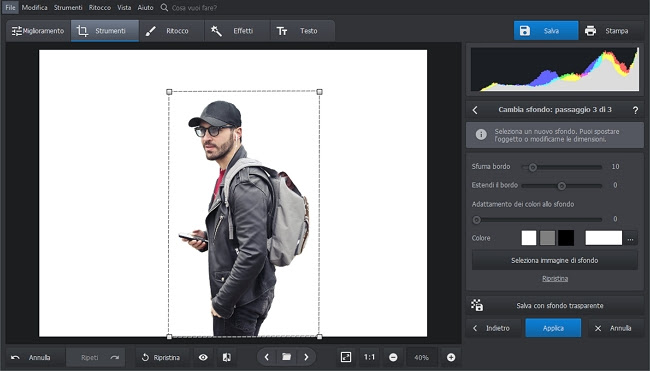650x371 pixels.
Task: Choose the white color swatch
Action: pyautogui.click(x=529, y=238)
